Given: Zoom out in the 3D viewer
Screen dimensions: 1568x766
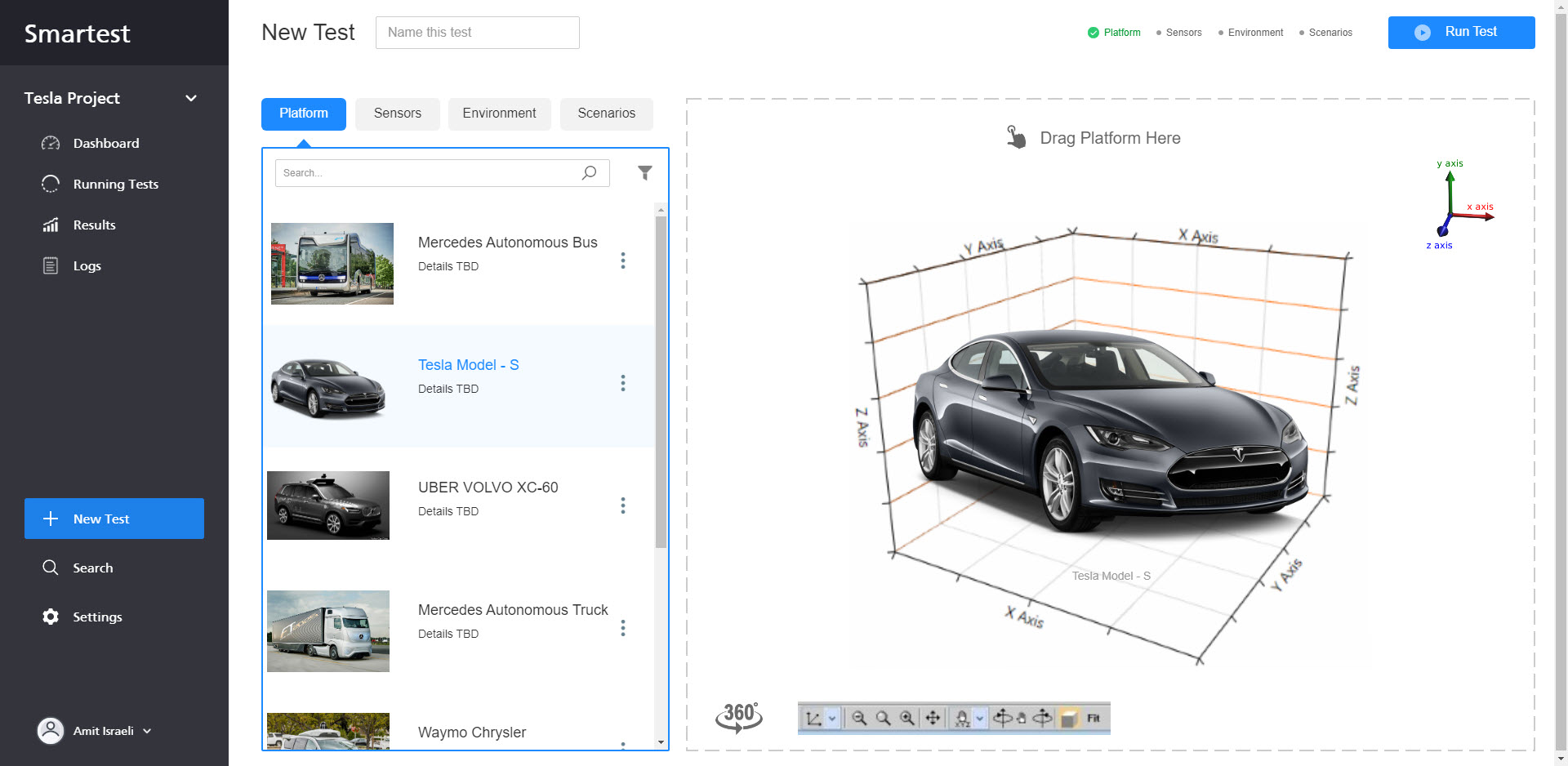Looking at the screenshot, I should 859,718.
